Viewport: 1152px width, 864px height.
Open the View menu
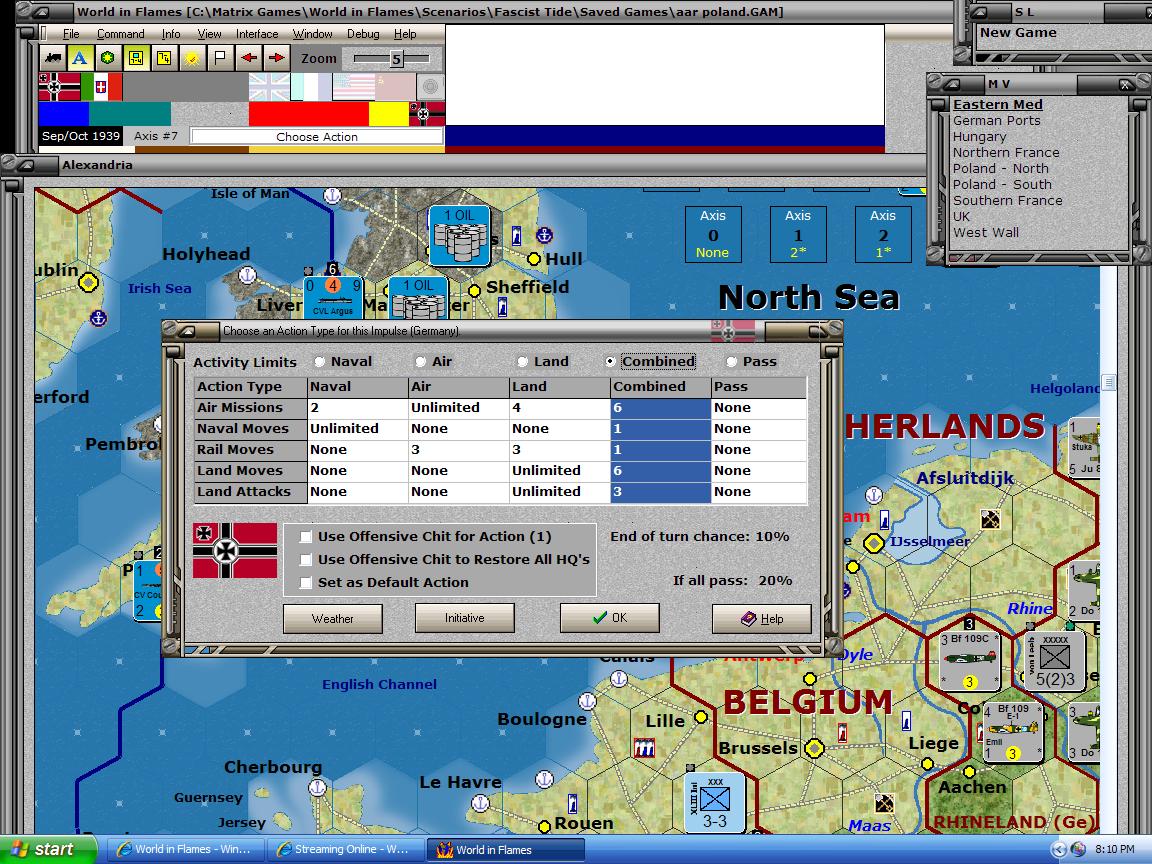point(209,34)
